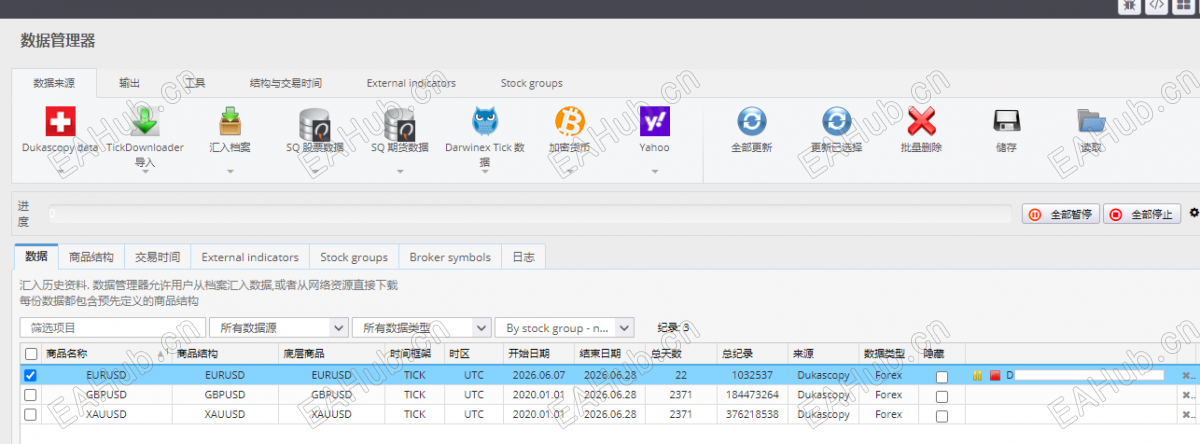Select the XAUUSD symbol name cell
Screen dimensions: 1200x444
coord(106,414)
